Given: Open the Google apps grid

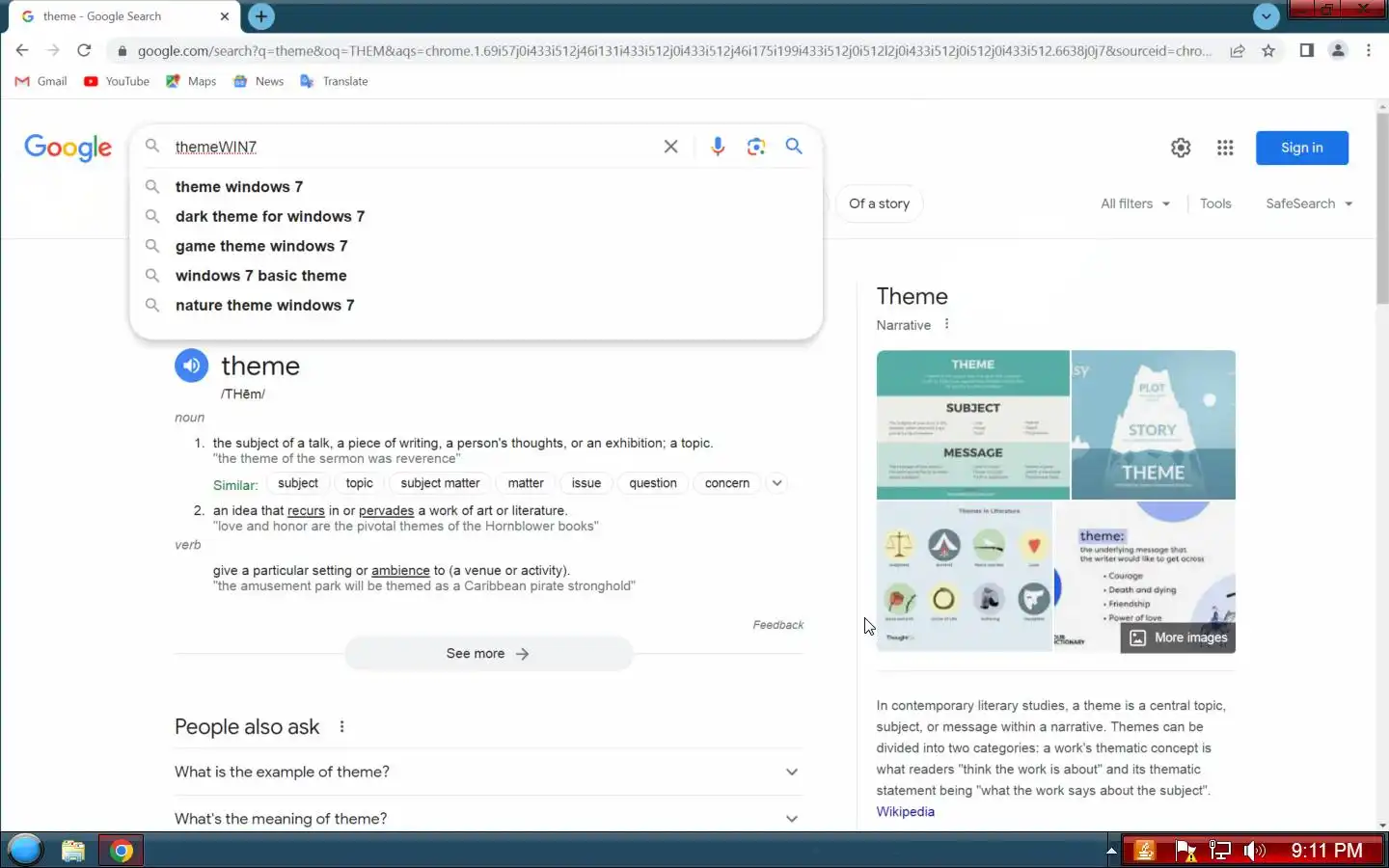Looking at the screenshot, I should tap(1225, 148).
